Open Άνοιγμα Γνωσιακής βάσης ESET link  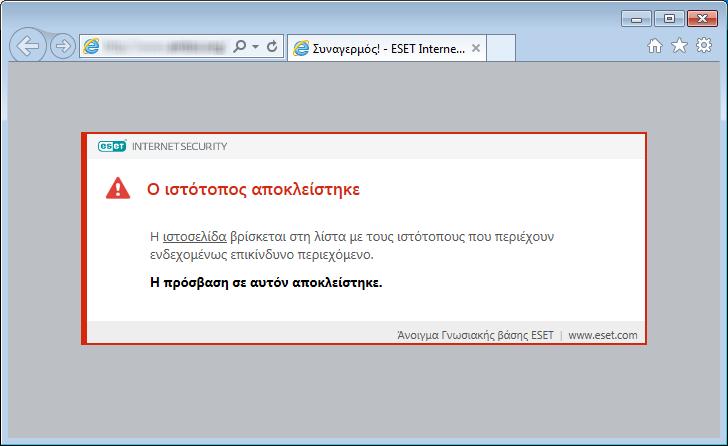pos(475,335)
